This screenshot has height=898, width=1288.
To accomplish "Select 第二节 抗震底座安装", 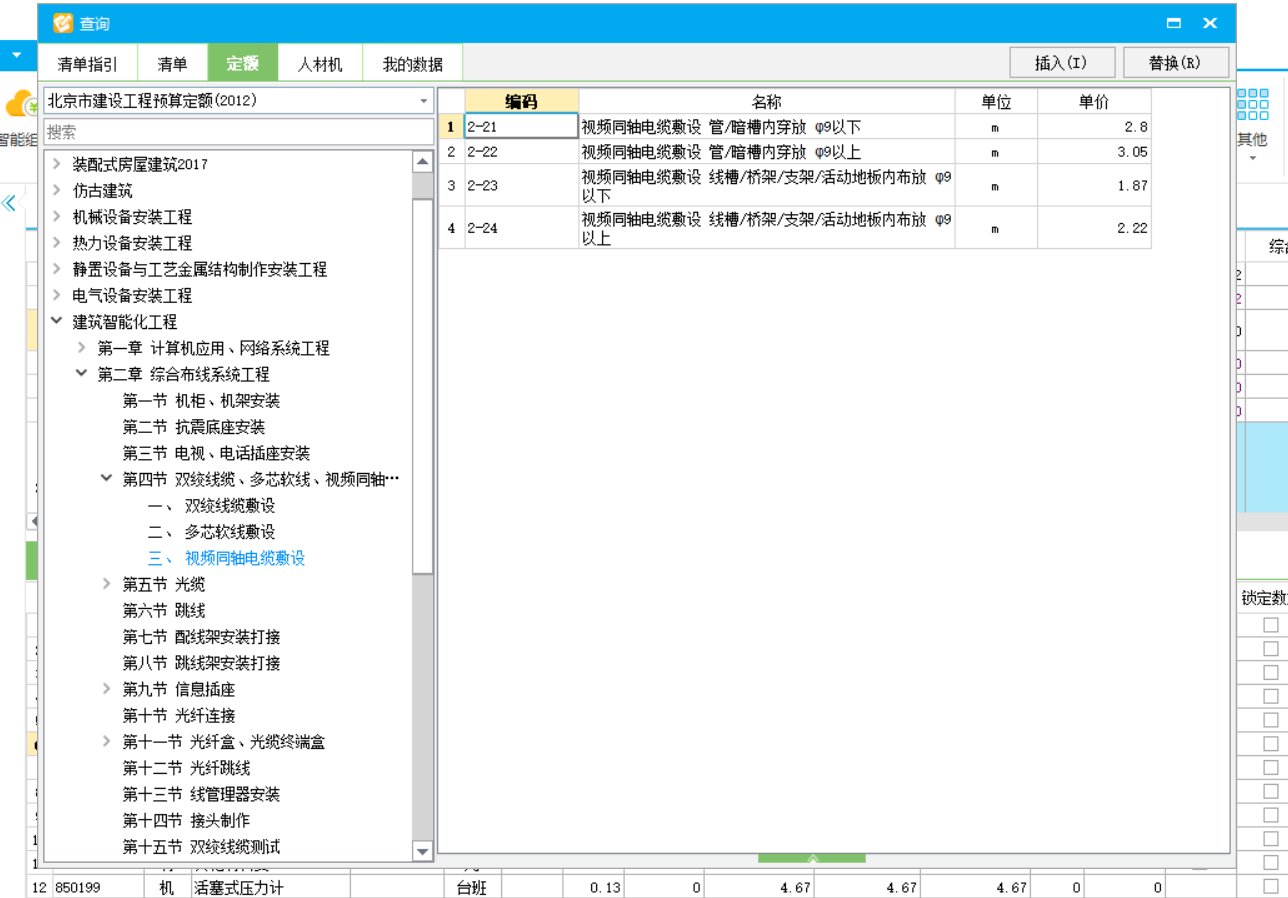I will (194, 427).
